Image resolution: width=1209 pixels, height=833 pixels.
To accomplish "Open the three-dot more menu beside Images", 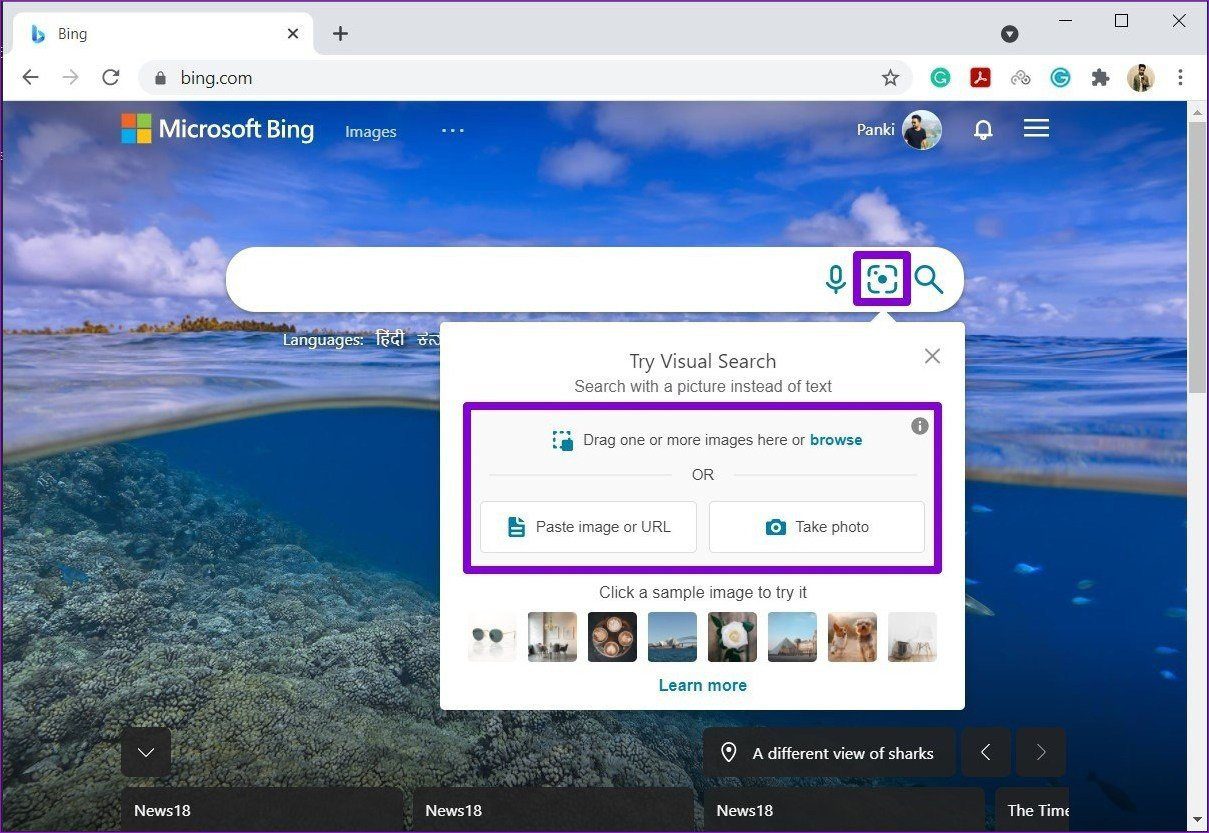I will tap(453, 130).
